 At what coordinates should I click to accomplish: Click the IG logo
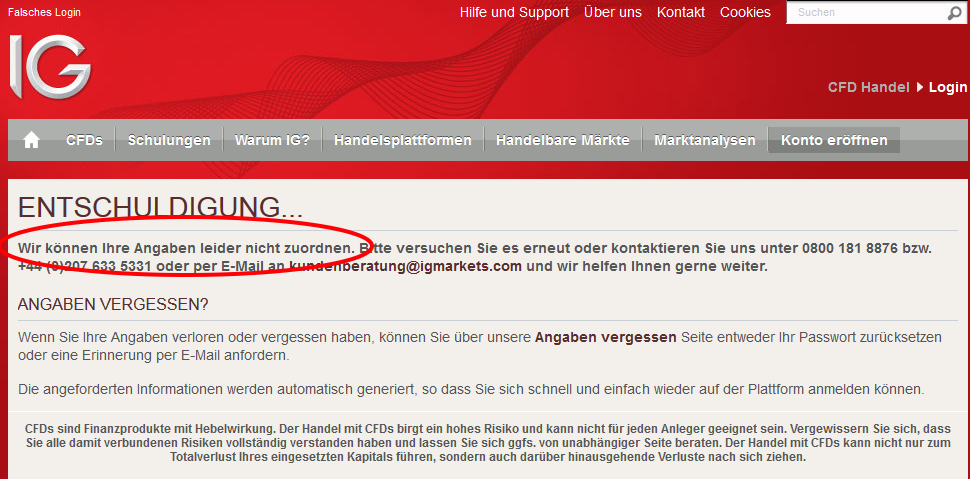click(50, 66)
